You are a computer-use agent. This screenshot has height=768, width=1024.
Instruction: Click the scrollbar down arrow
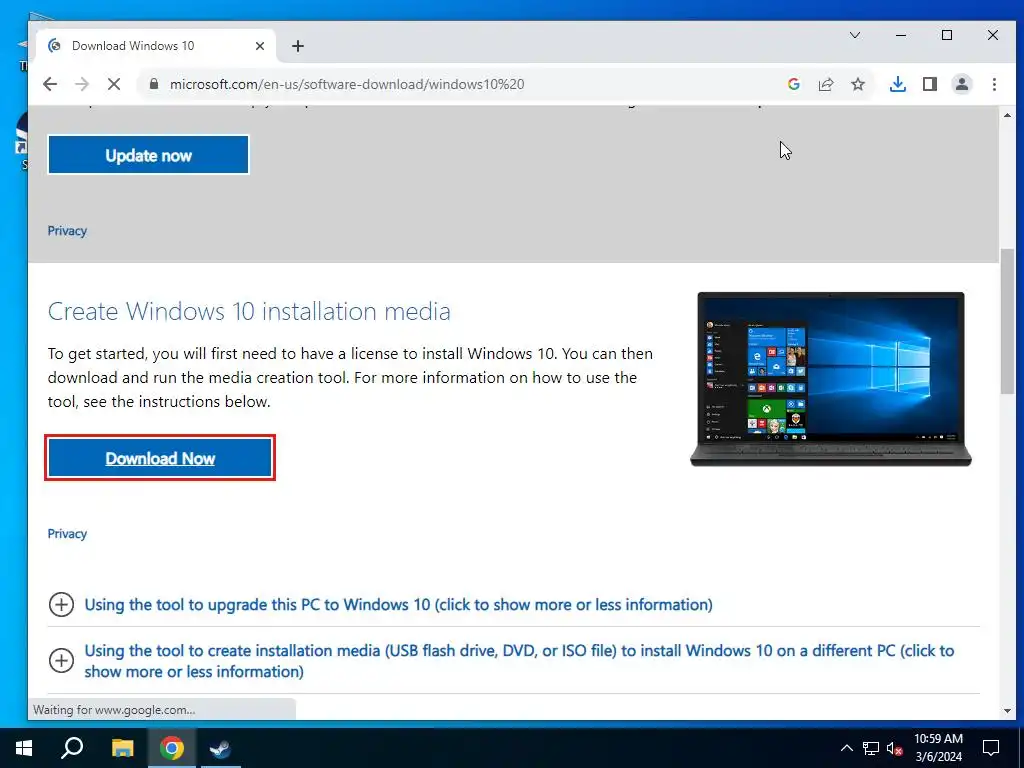1007,711
